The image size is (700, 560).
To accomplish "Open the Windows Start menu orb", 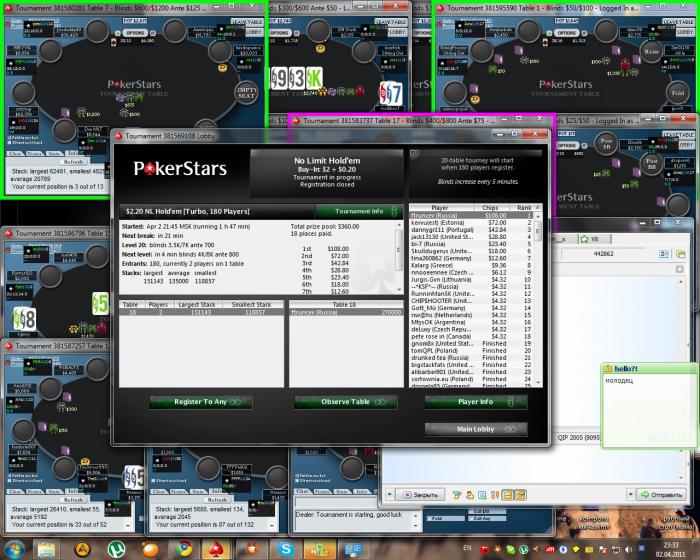I will tap(14, 549).
